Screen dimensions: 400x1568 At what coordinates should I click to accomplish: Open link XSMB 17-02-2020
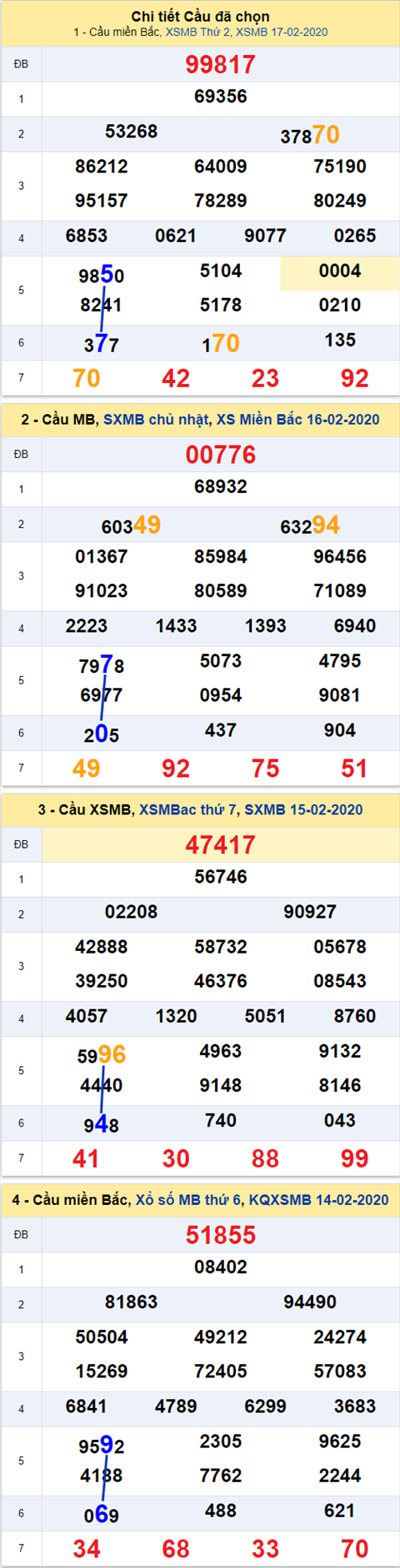(x=282, y=32)
